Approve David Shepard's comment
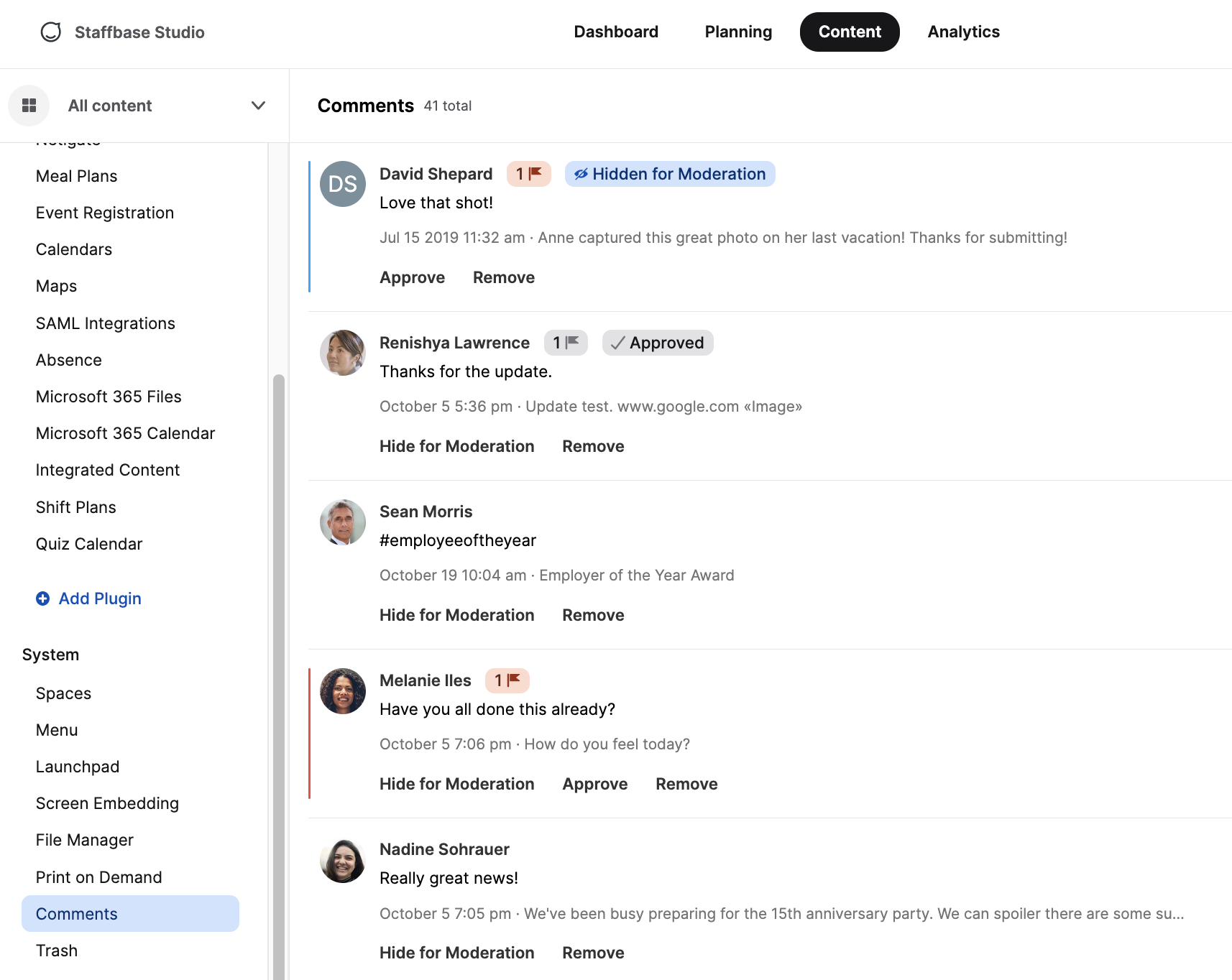The image size is (1232, 980). pos(412,277)
